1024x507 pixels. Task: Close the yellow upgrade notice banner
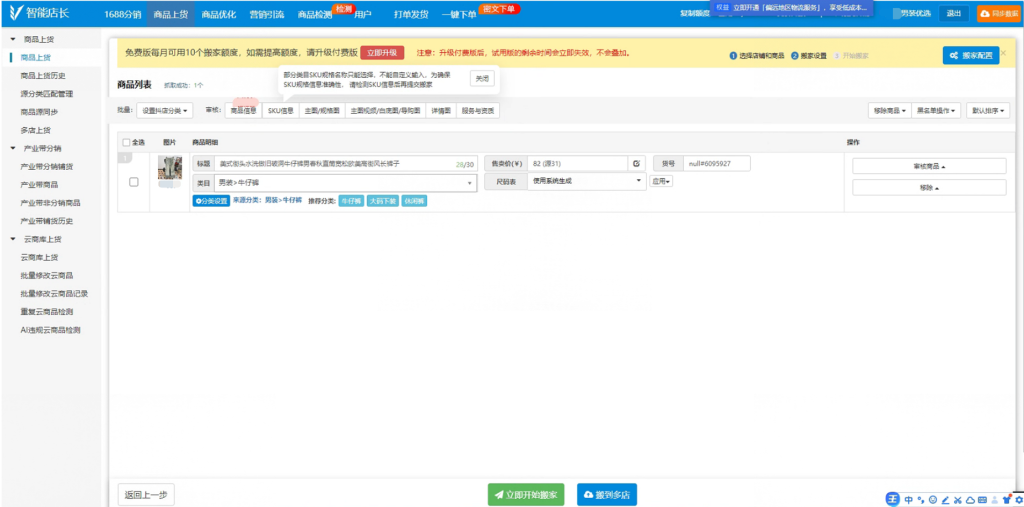coord(1004,52)
